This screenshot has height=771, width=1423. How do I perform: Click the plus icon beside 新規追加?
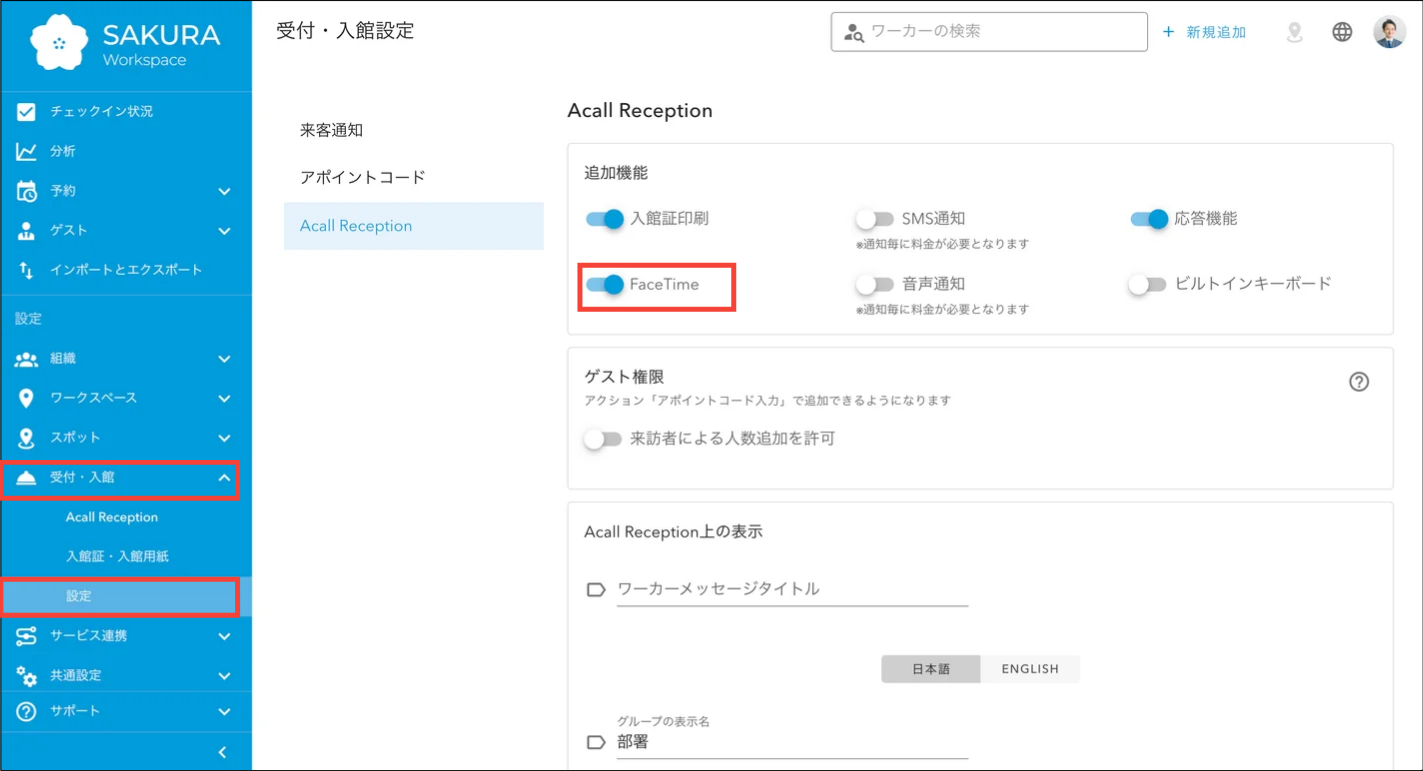coord(1168,32)
